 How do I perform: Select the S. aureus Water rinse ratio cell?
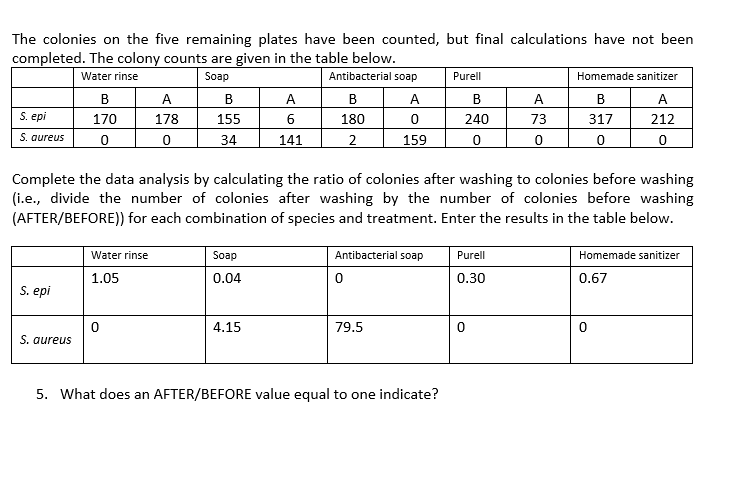tap(144, 340)
